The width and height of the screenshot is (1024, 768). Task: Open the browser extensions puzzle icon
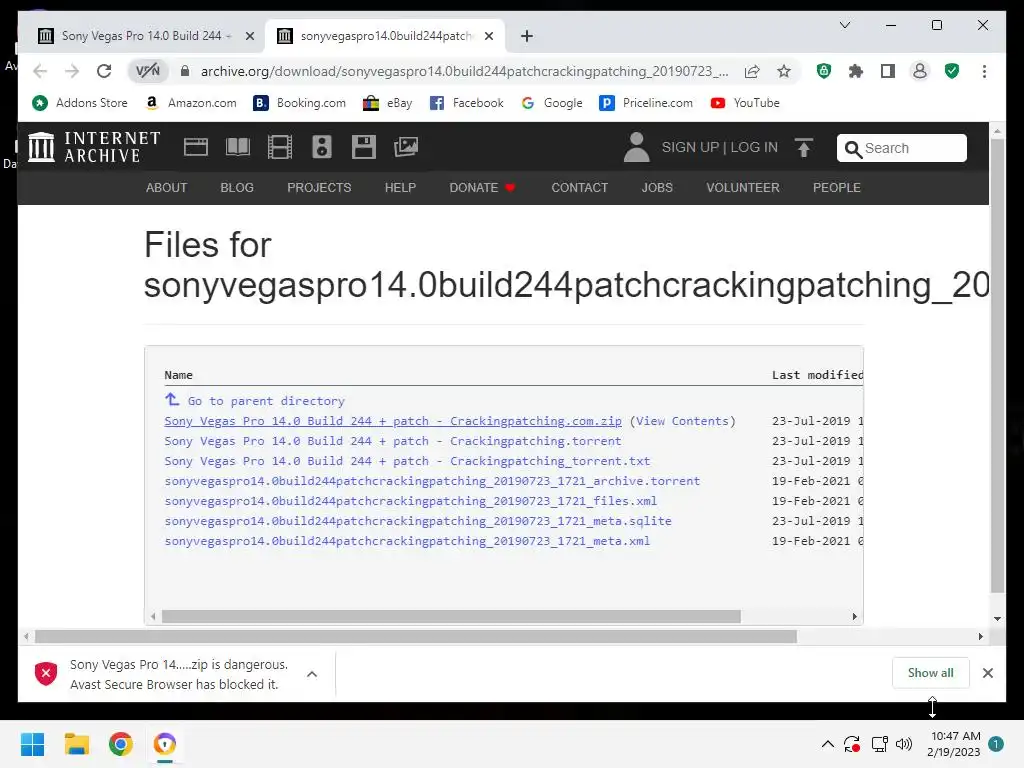tap(856, 71)
